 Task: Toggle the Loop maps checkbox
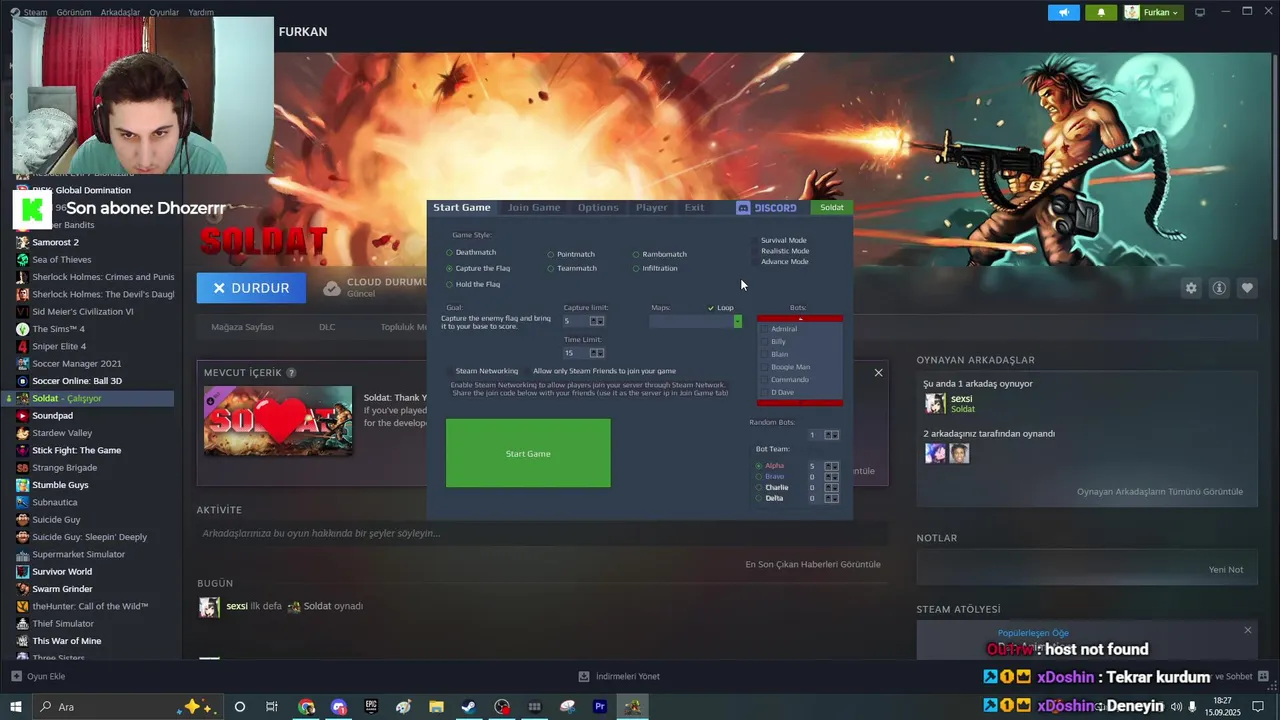pos(711,308)
